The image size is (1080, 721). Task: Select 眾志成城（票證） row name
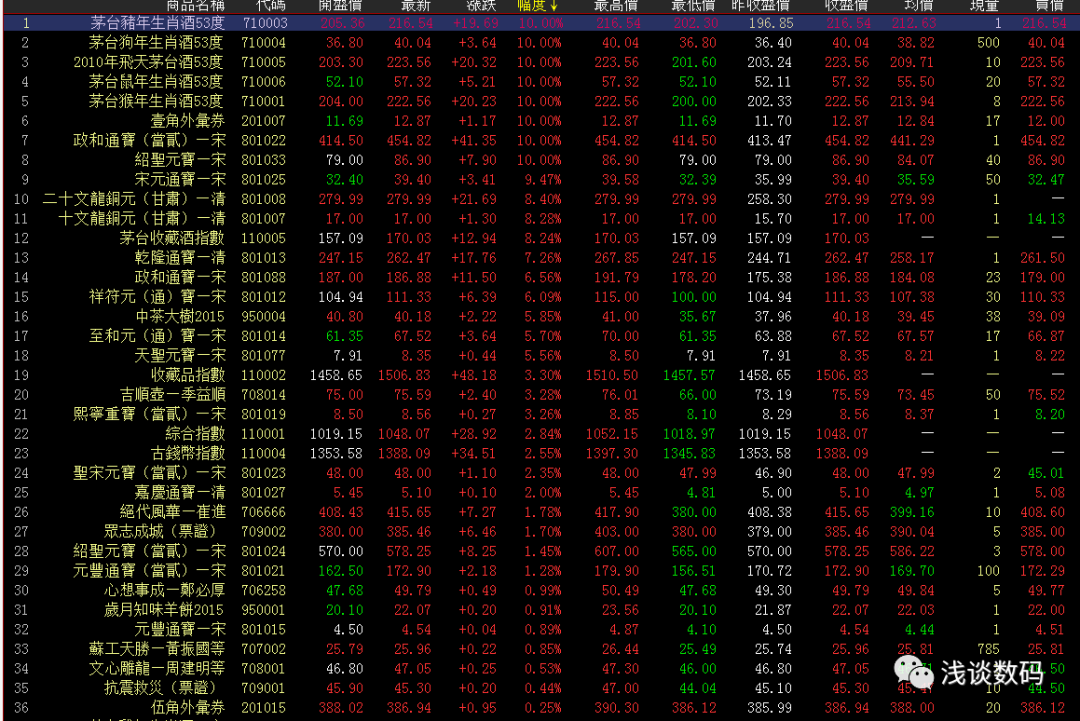coord(160,532)
